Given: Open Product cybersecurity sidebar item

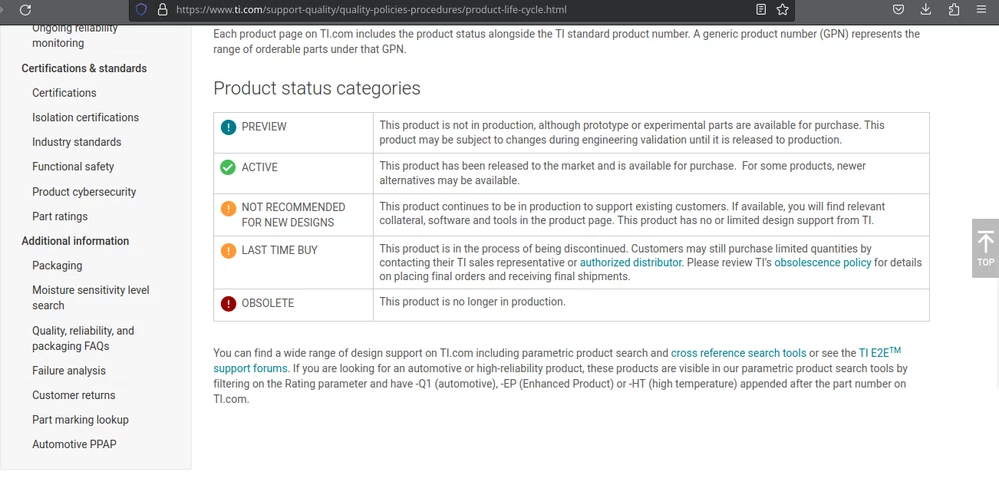Looking at the screenshot, I should coord(84,192).
